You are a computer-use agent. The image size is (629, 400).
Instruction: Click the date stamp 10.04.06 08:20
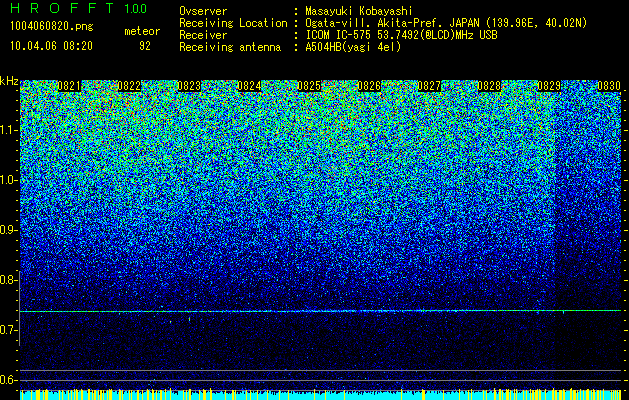(51, 46)
